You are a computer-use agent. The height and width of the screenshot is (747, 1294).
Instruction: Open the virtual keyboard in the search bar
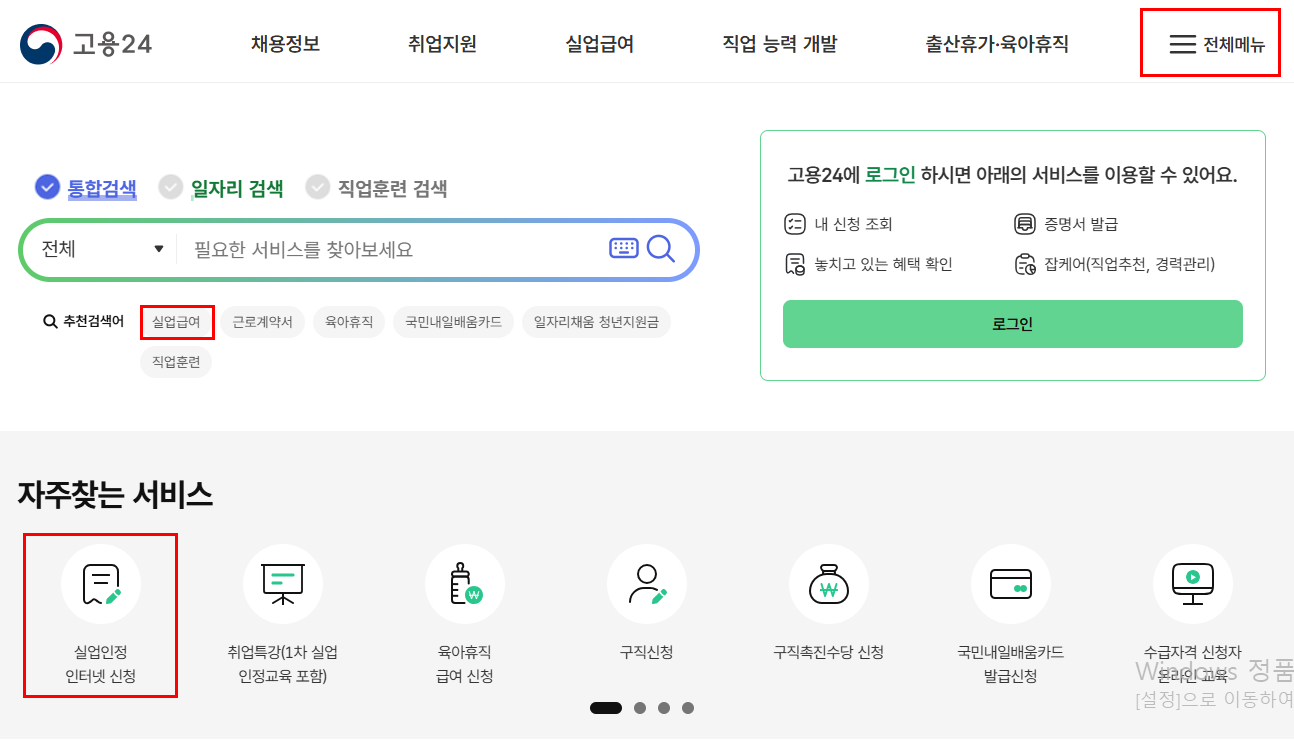[x=622, y=247]
